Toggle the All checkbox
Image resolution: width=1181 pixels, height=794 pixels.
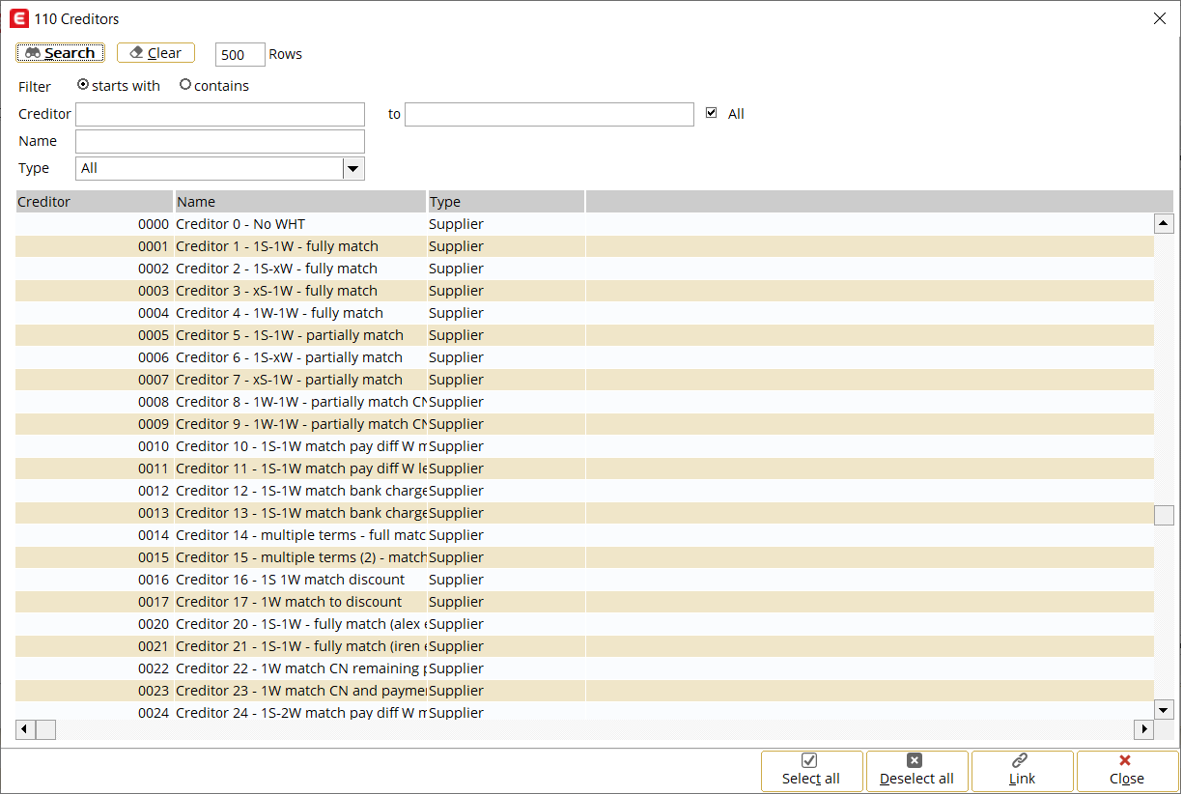[711, 112]
